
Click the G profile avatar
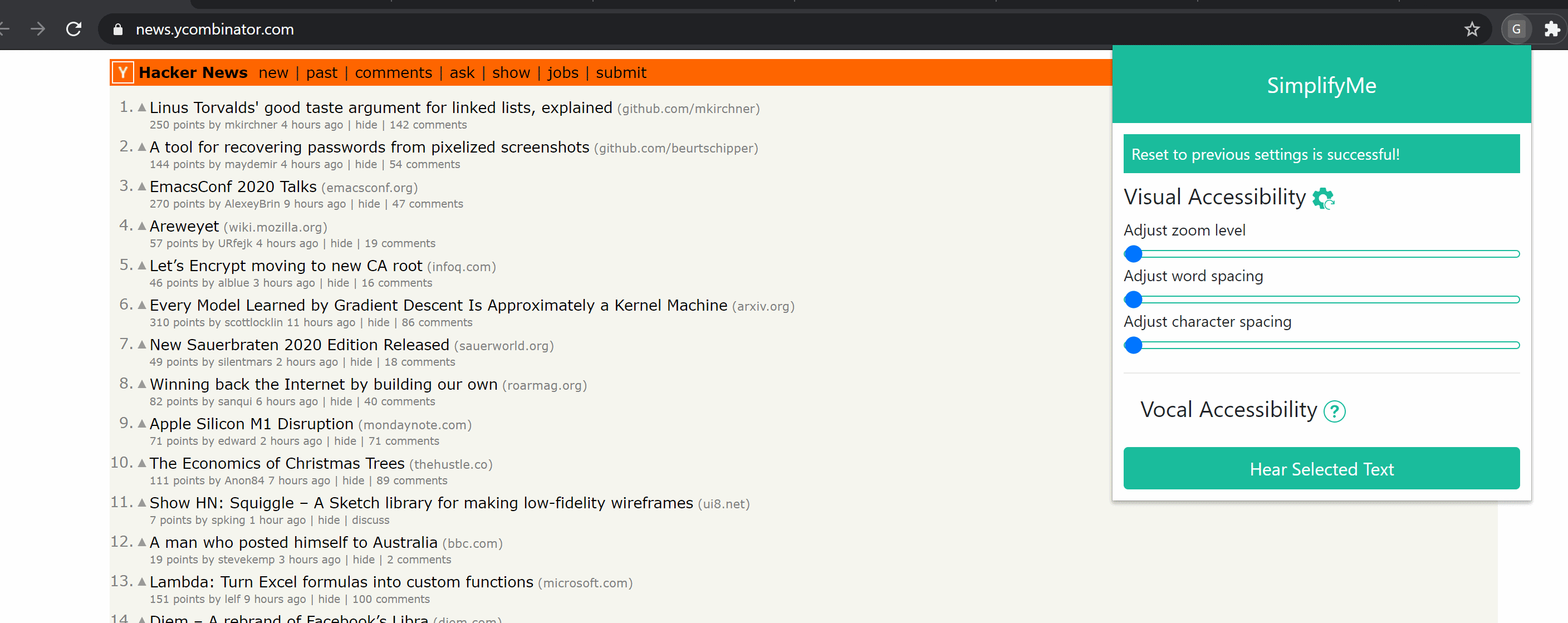(1516, 28)
